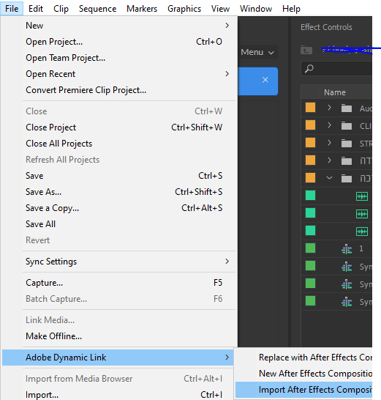The image size is (381, 400).
Task: Select Open Team Project
Action: [x=119, y=58]
